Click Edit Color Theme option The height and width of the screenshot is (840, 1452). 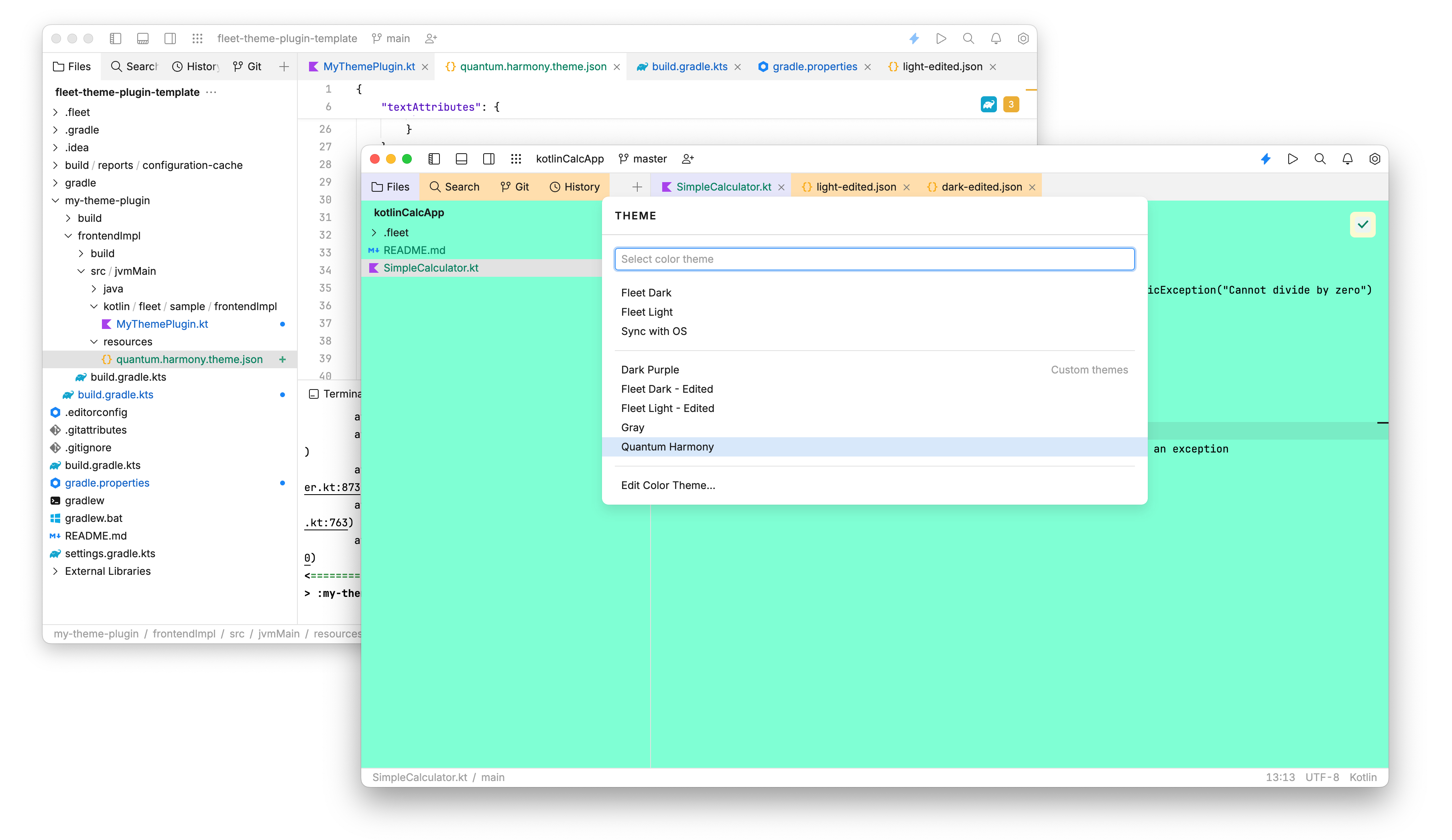tap(668, 485)
